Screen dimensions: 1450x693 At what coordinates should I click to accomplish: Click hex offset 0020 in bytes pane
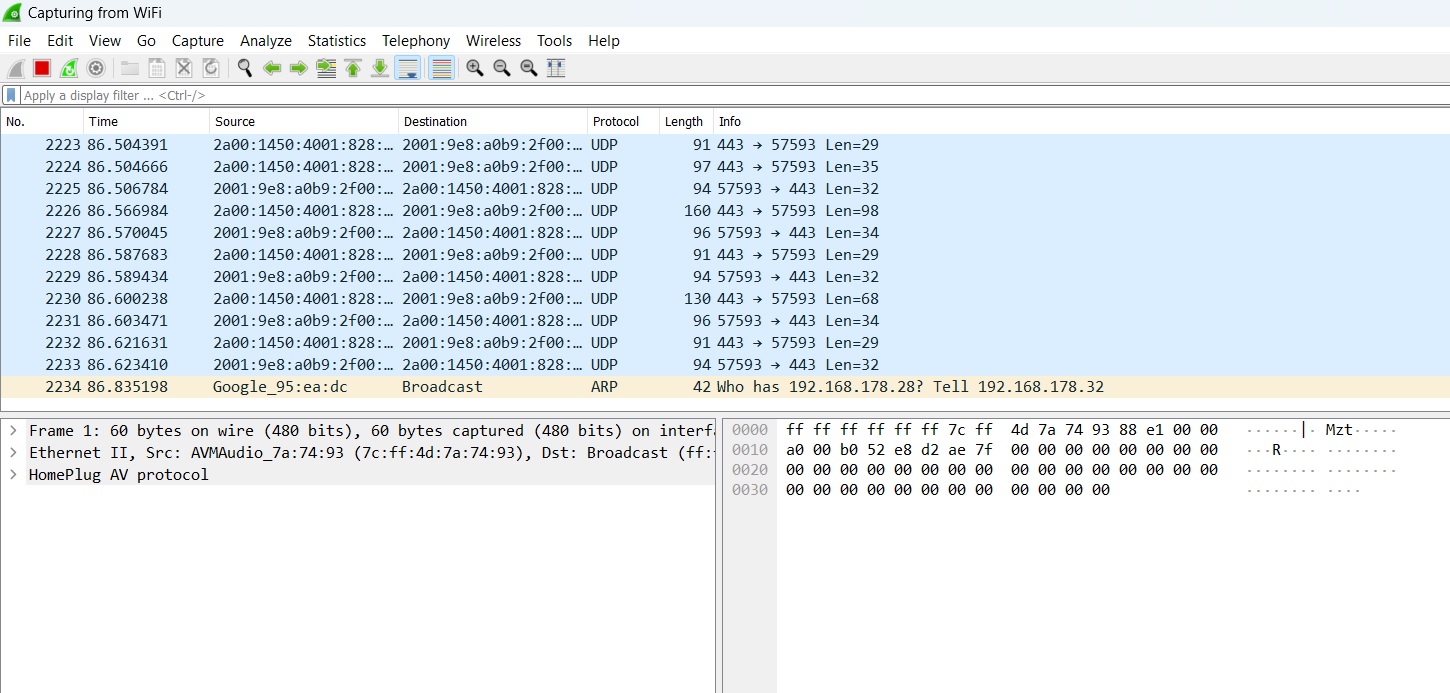(748, 469)
